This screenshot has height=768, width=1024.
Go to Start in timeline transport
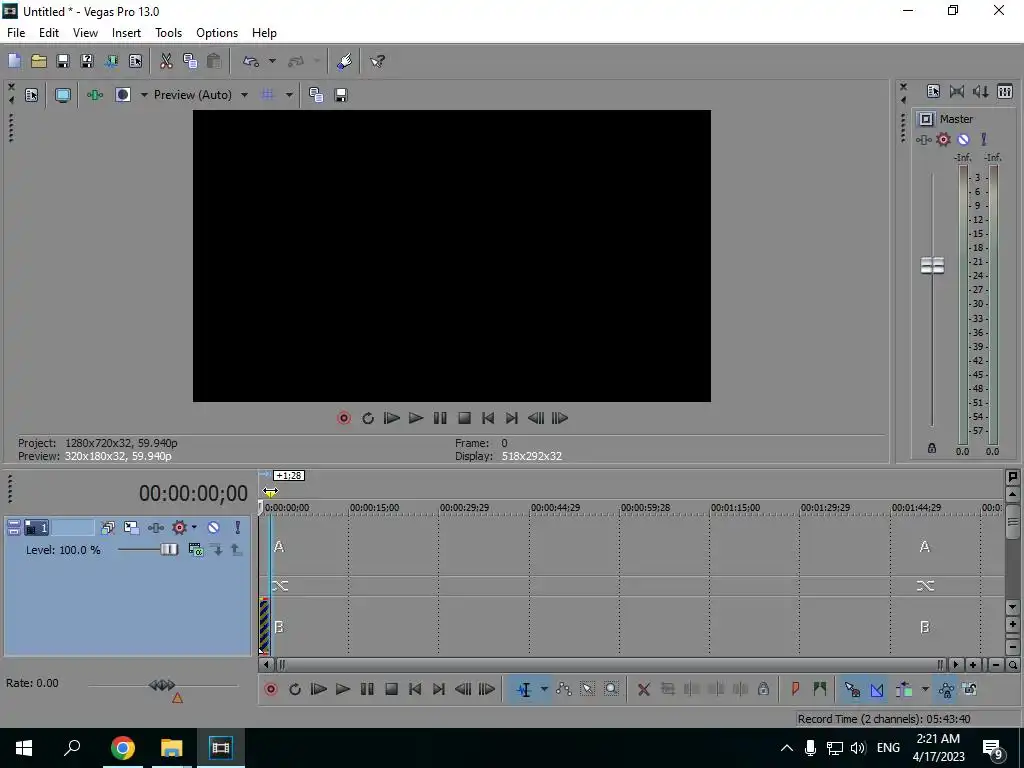tap(415, 689)
